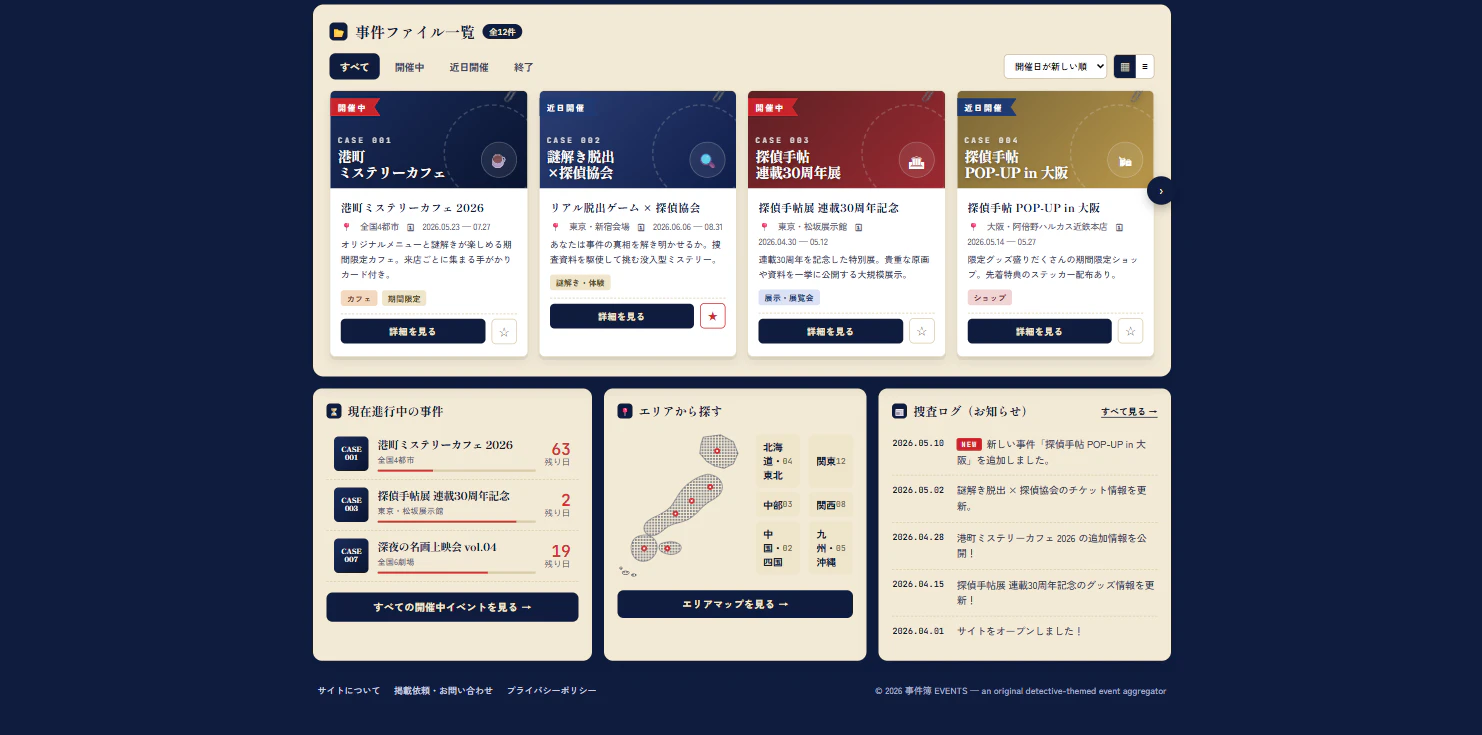The height and width of the screenshot is (735, 1482).
Task: Click the coffee cup icon on CASE 001
Action: [499, 159]
